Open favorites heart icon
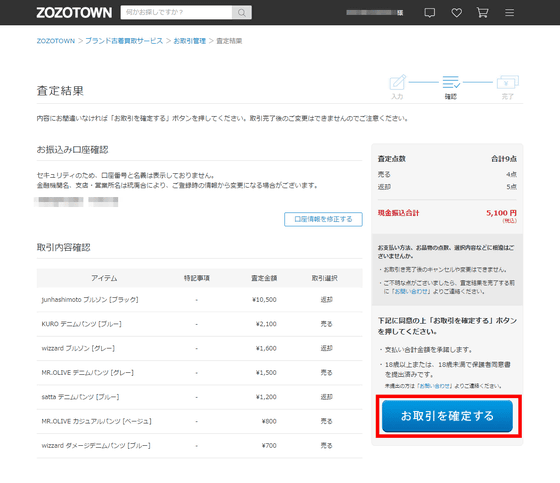 (x=456, y=13)
